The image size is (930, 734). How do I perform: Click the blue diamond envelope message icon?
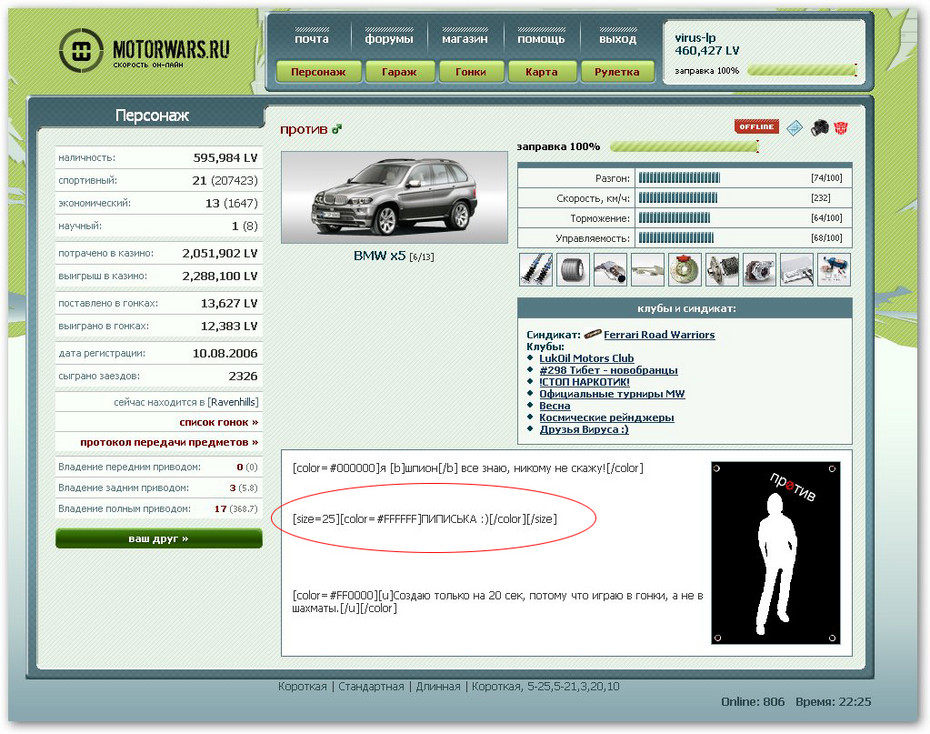click(794, 127)
